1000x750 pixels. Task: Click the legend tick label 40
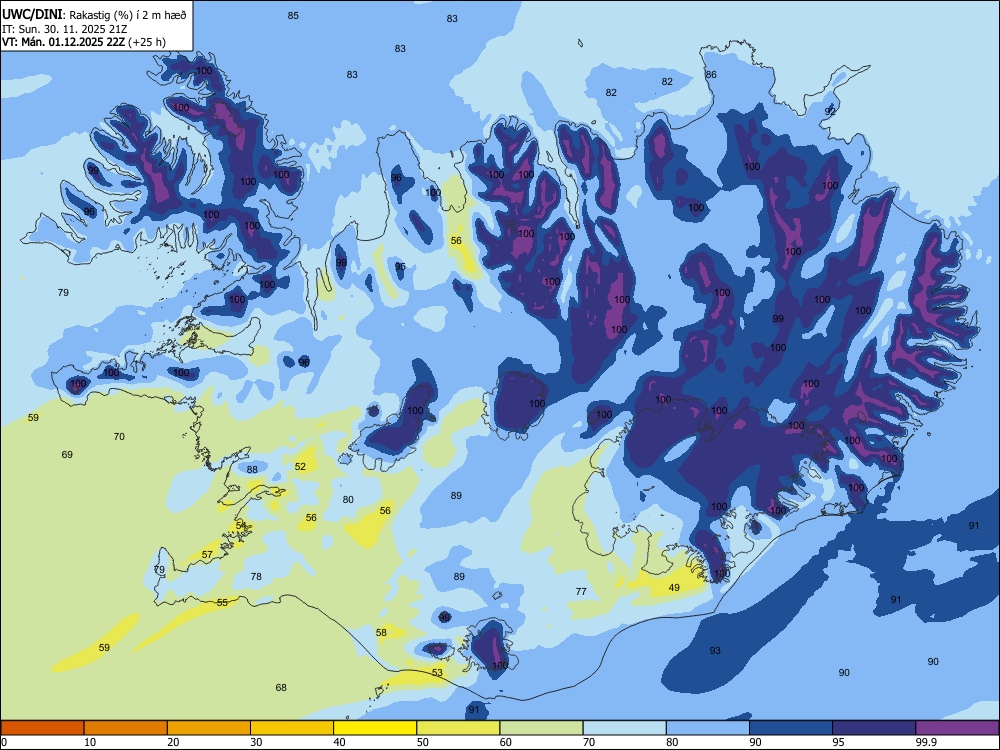click(x=339, y=742)
